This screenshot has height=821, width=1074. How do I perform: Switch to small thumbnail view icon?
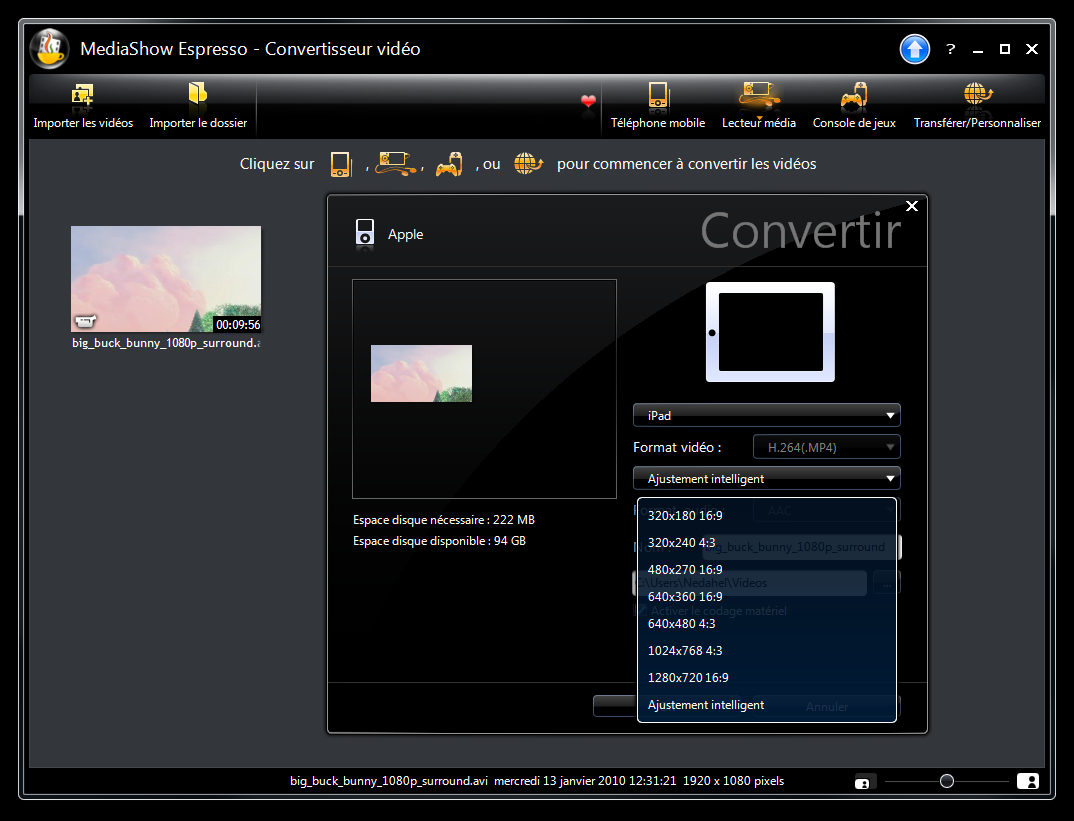[862, 782]
